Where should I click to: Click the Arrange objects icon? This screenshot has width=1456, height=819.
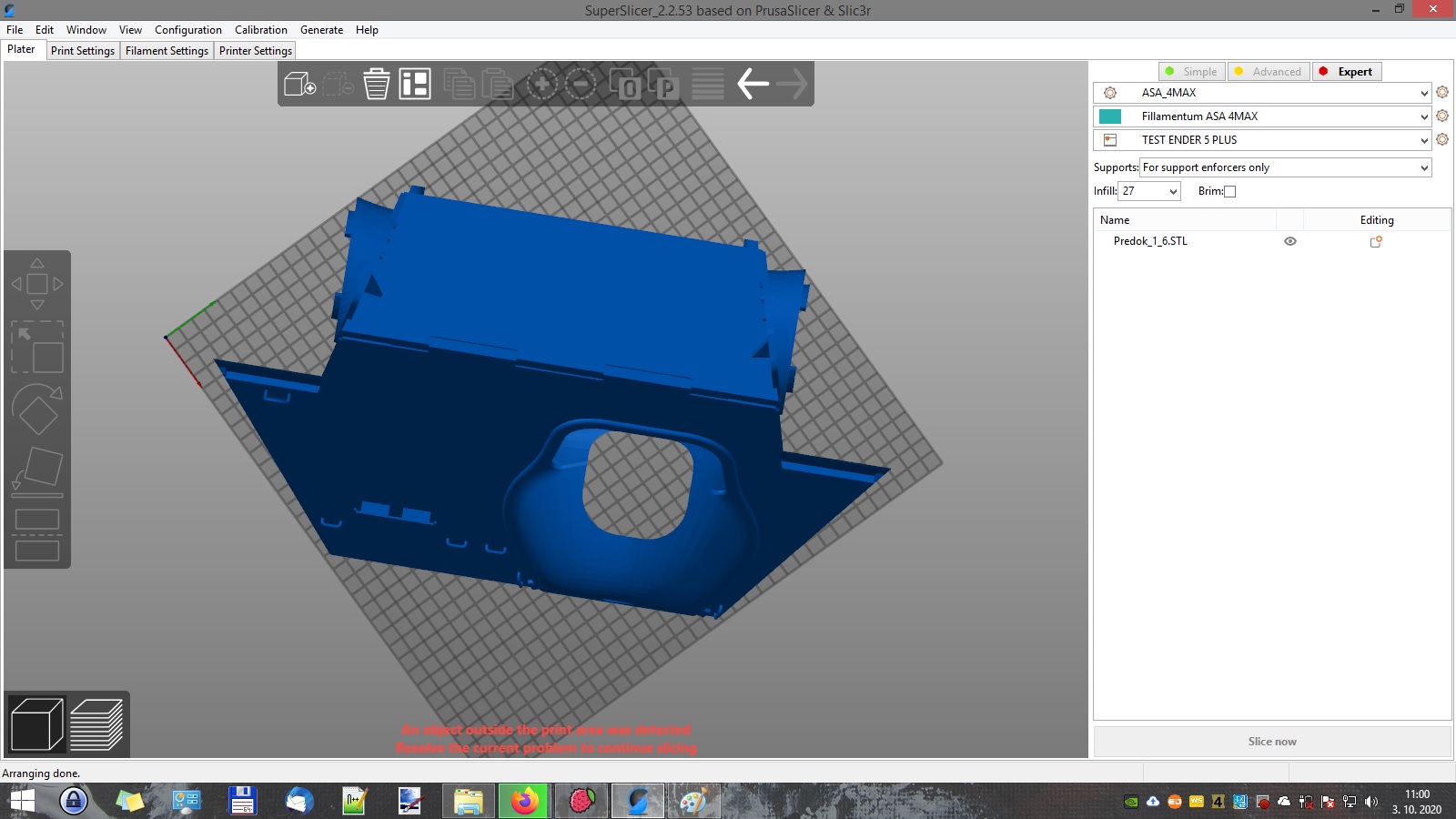tap(415, 84)
